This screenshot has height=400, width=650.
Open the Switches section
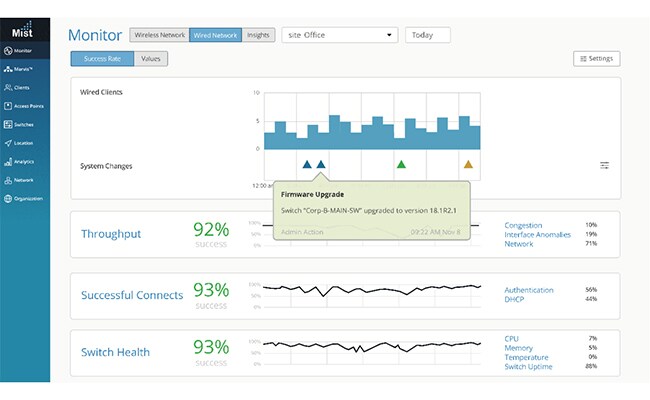pyautogui.click(x=24, y=124)
